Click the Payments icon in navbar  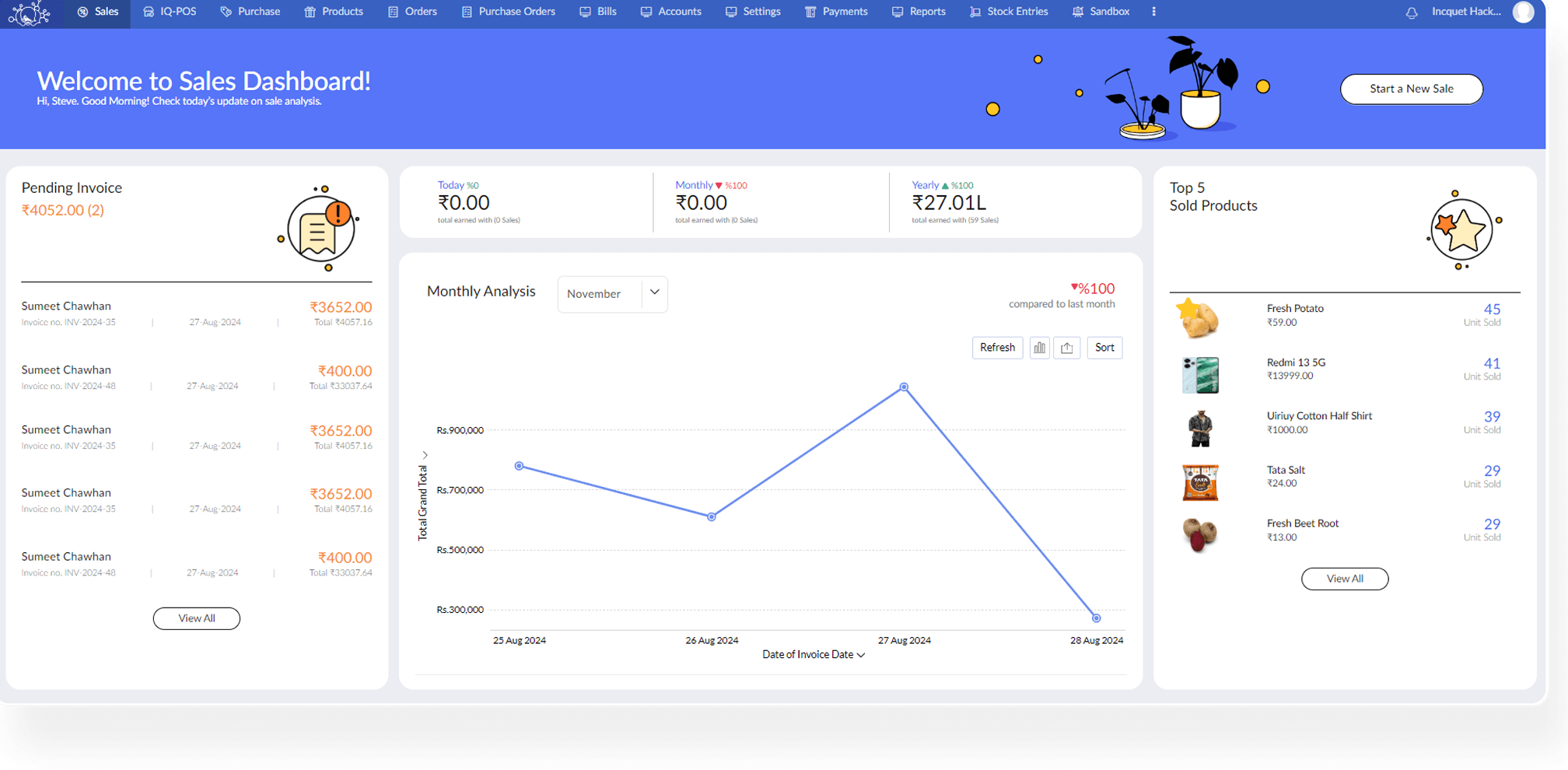(x=810, y=12)
